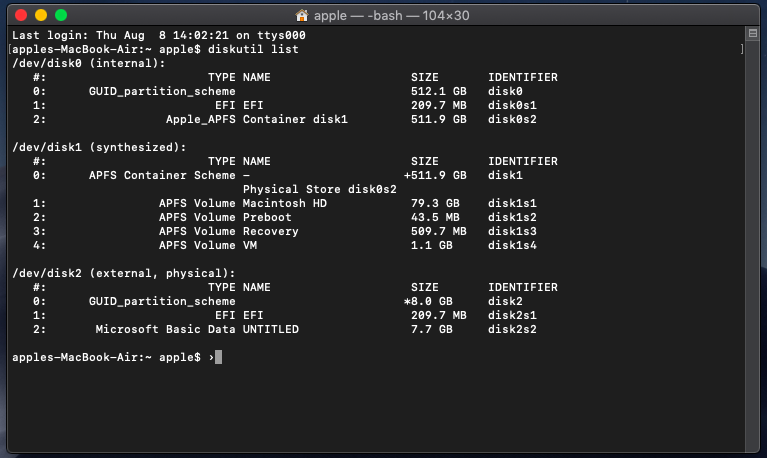Click the 'Recovery' APFS volume name
This screenshot has height=458, width=767.
click(x=271, y=231)
